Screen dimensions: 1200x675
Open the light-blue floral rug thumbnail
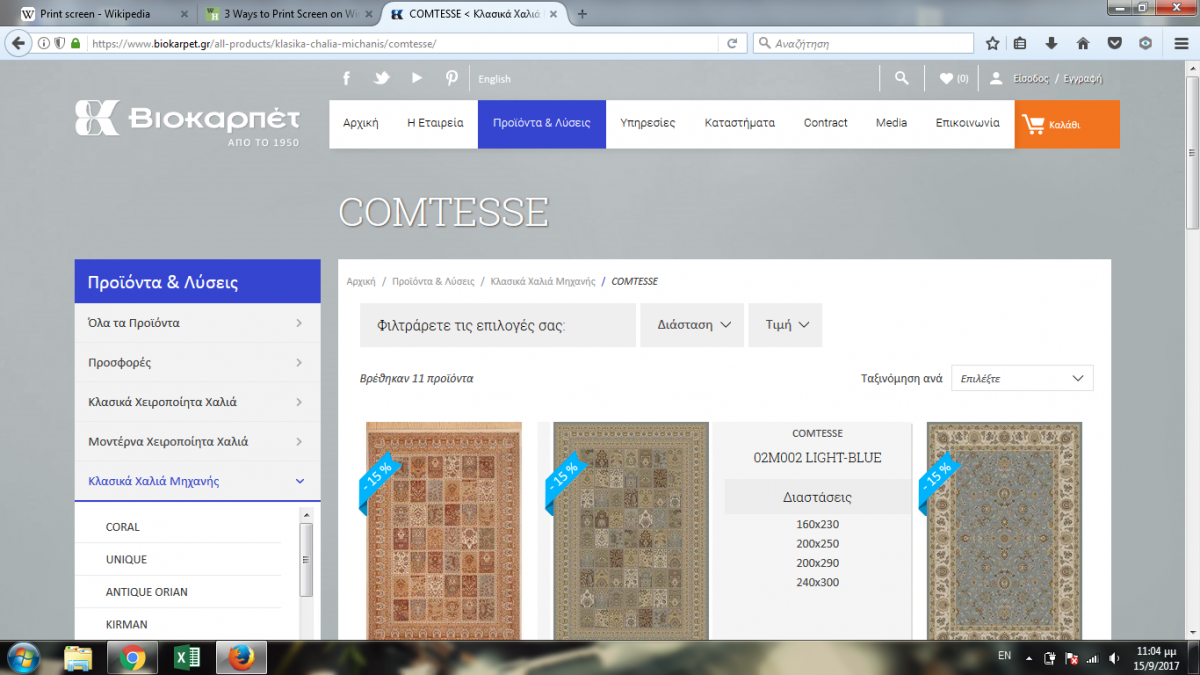pyautogui.click(x=1005, y=531)
